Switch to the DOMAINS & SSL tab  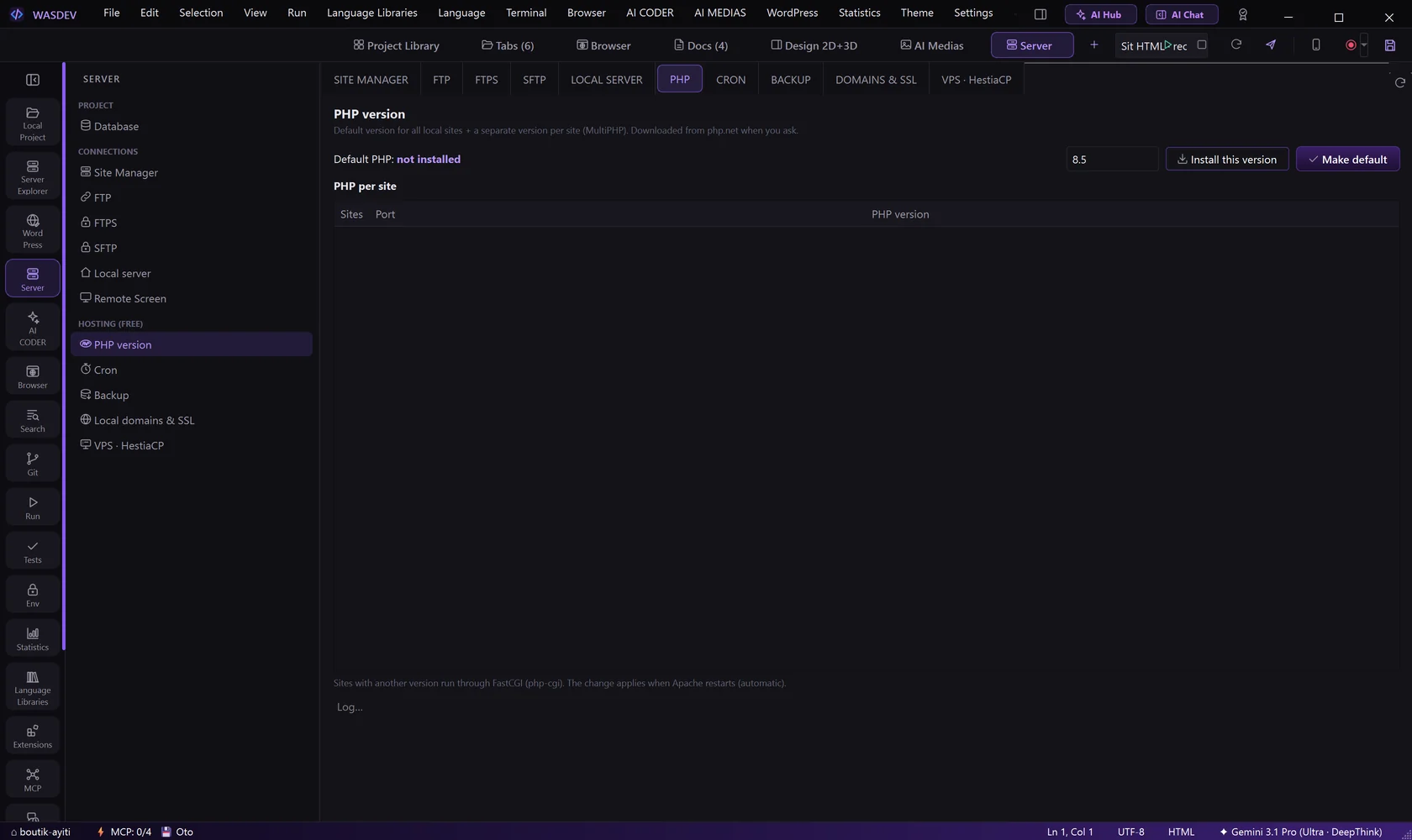pos(876,79)
